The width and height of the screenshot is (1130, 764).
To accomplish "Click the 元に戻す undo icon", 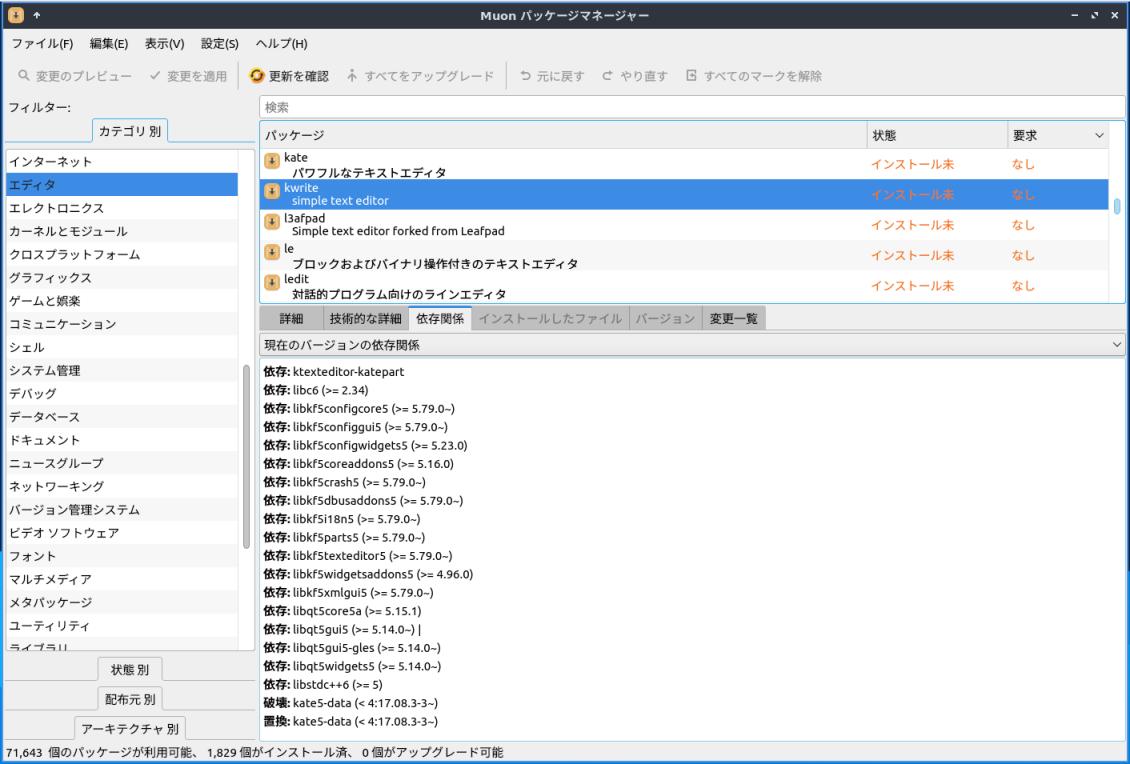I will (x=525, y=76).
